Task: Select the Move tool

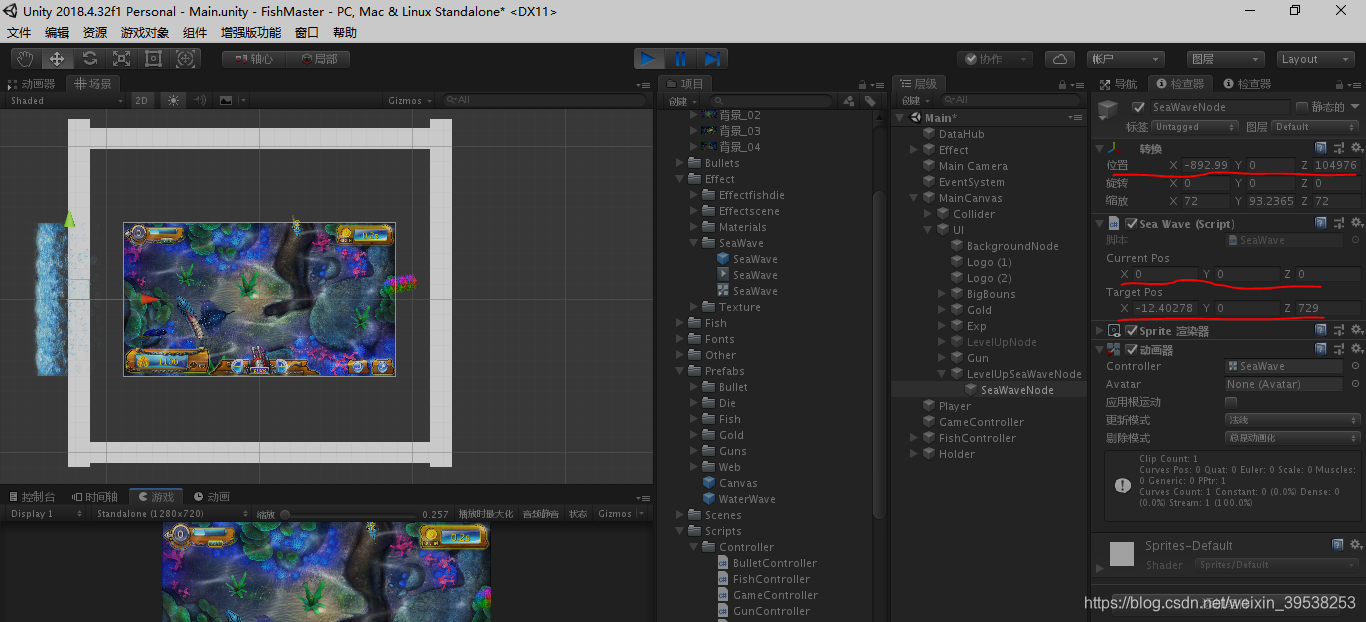Action: click(x=57, y=59)
